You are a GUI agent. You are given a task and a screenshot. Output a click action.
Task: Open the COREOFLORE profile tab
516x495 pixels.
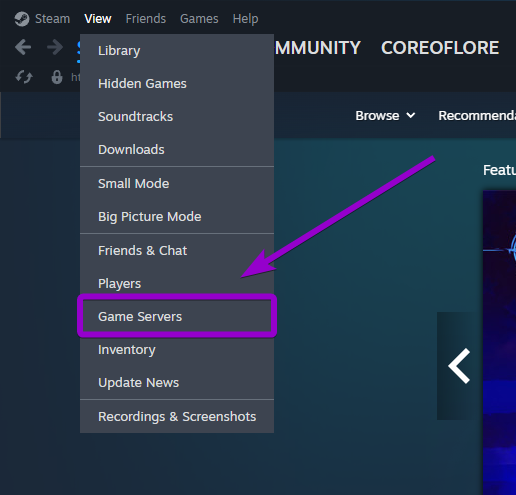(x=440, y=48)
